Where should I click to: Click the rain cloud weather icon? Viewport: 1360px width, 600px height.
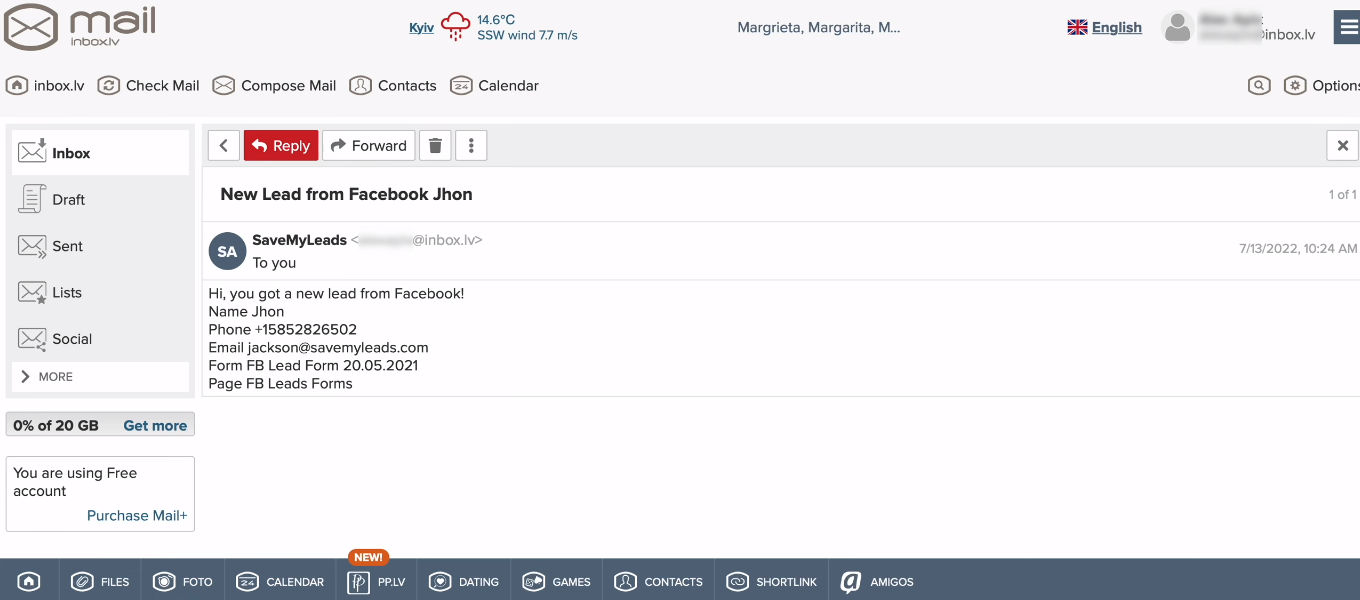pyautogui.click(x=456, y=26)
